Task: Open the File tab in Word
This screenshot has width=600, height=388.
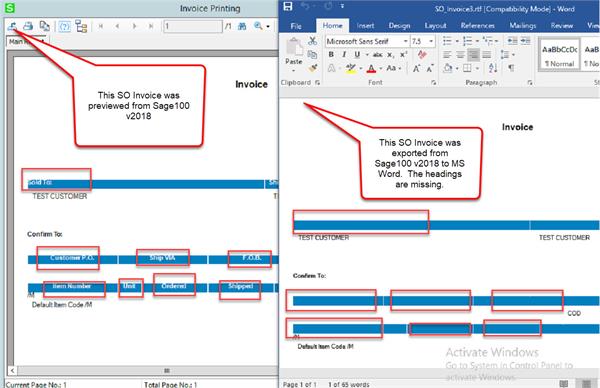Action: click(x=296, y=26)
